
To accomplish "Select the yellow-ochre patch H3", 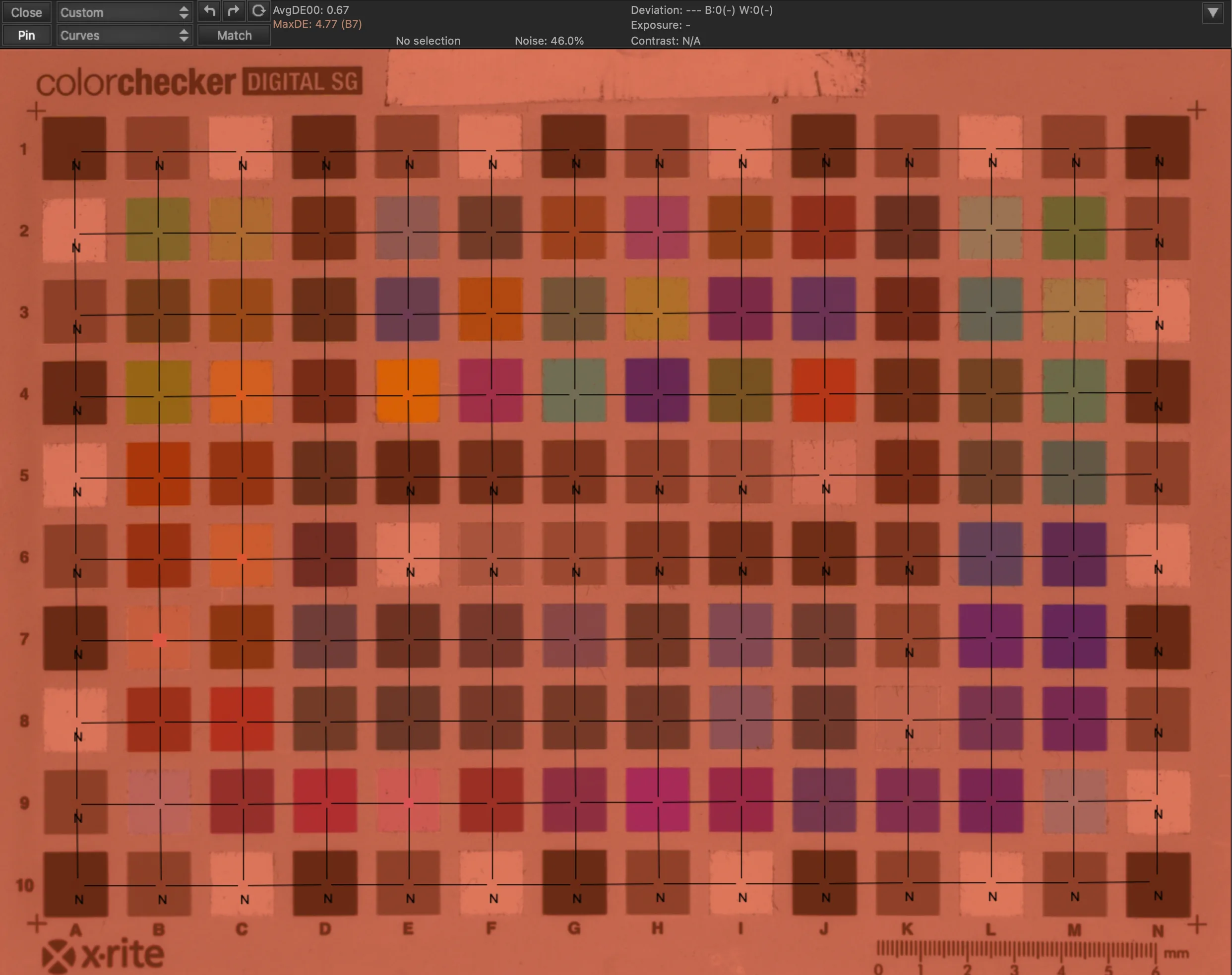I will pos(657,309).
